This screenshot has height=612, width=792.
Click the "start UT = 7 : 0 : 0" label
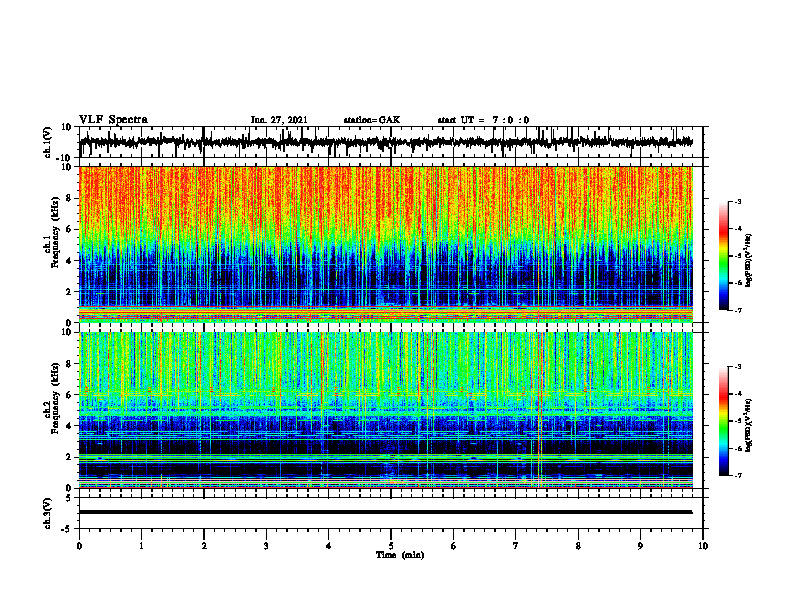coord(483,120)
